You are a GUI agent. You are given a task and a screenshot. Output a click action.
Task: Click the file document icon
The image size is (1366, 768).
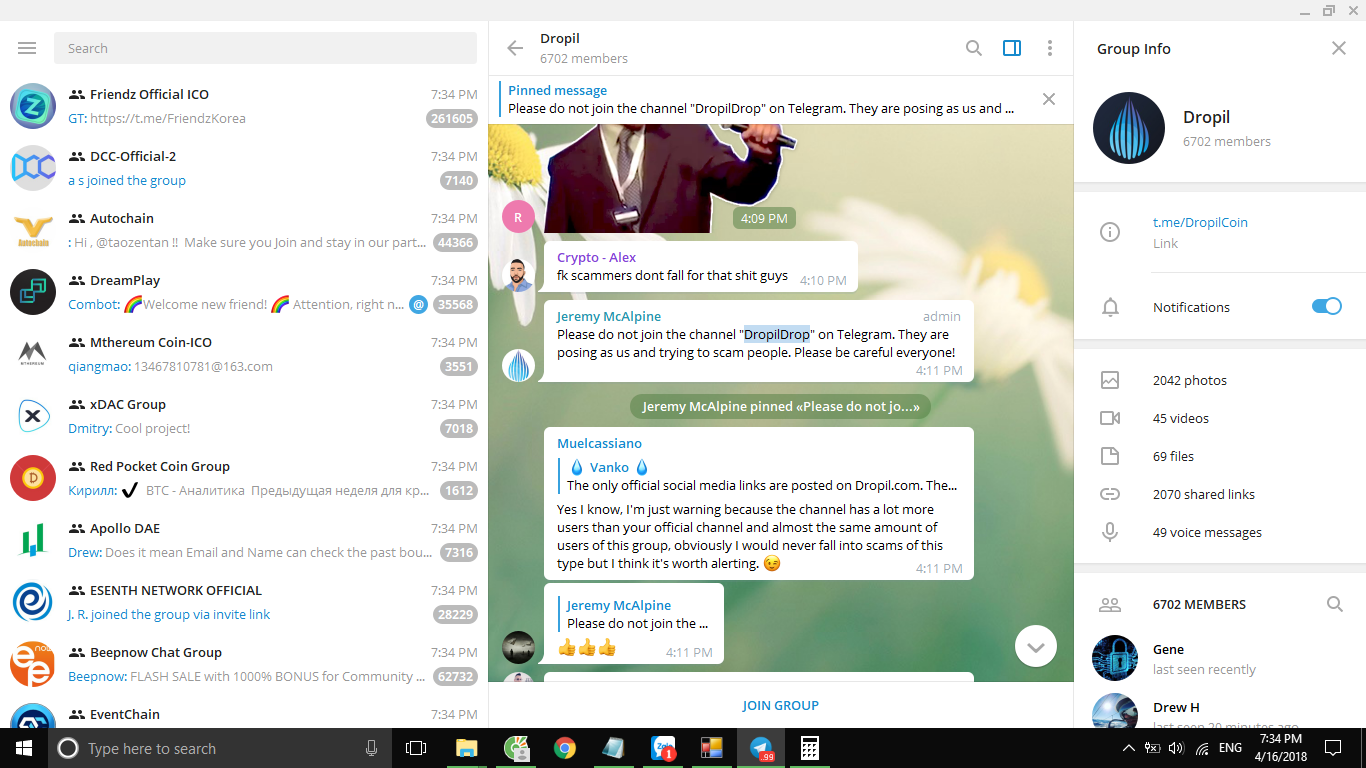click(x=1109, y=456)
